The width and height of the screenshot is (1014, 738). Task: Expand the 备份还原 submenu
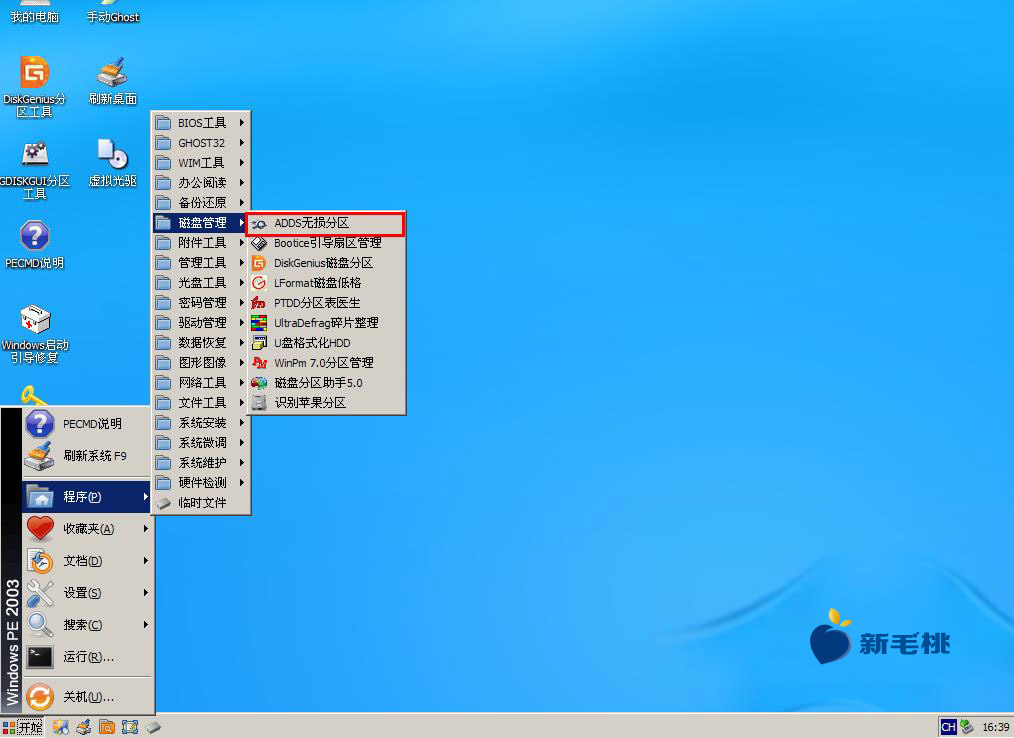[201, 203]
